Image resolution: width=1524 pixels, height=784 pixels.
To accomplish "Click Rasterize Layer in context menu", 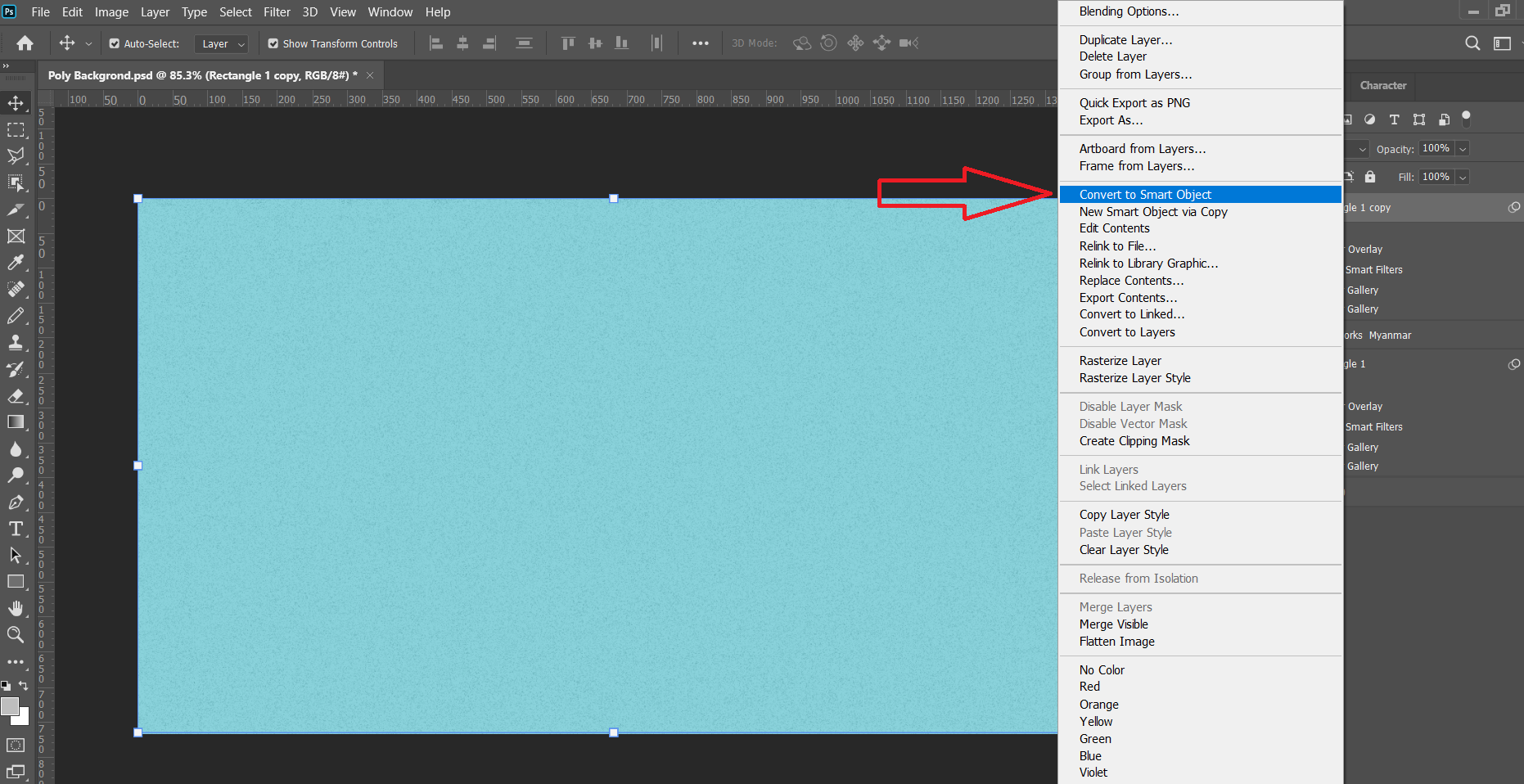I will point(1120,361).
